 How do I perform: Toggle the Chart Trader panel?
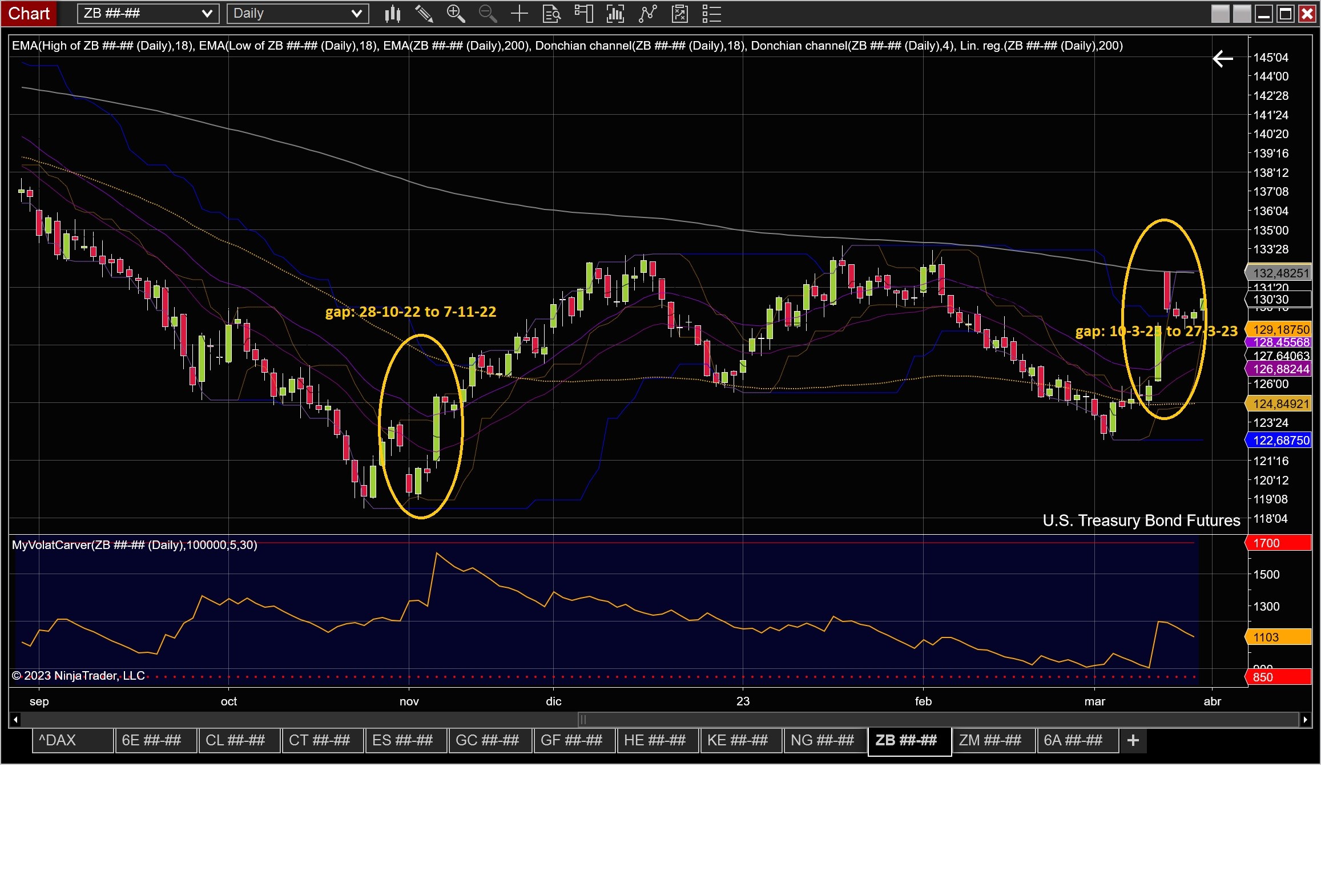click(583, 13)
